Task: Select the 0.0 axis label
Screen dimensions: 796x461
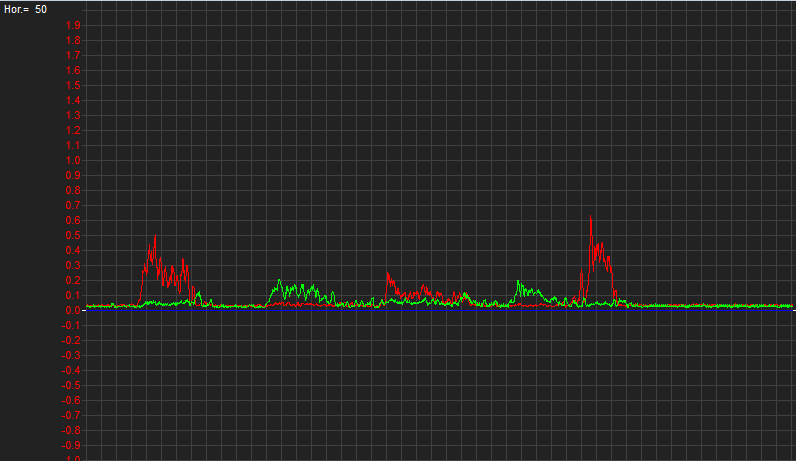Action: point(75,310)
